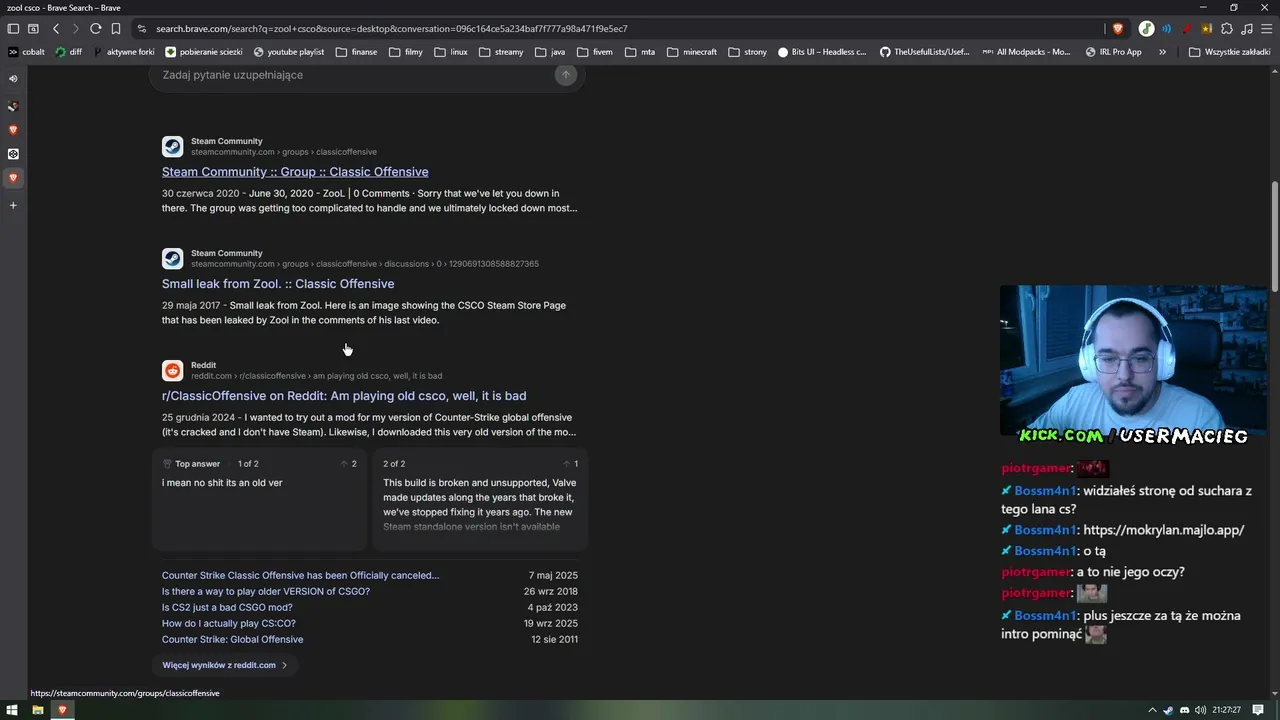Open 'Counter Strike Classic Offensive has been Officially canceled' link

[x=301, y=576]
